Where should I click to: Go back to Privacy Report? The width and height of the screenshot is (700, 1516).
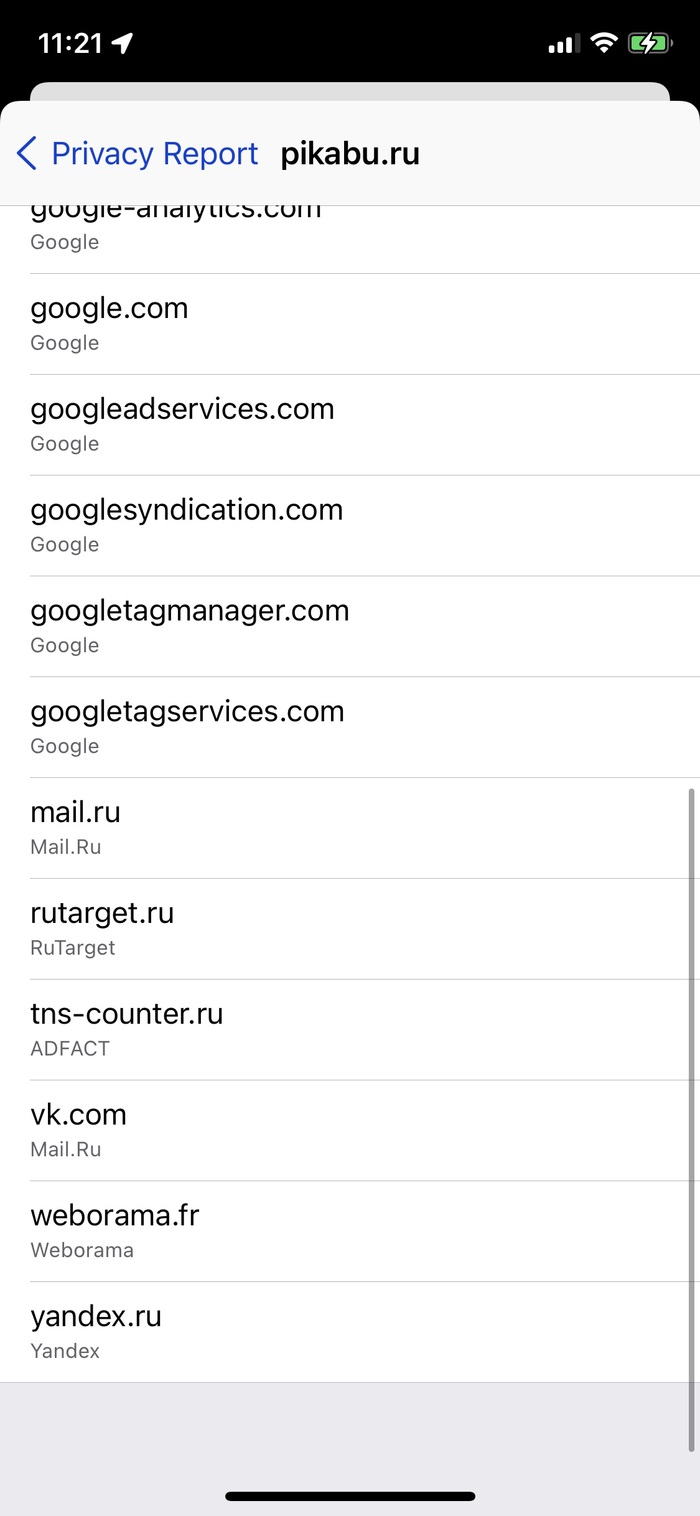click(154, 154)
